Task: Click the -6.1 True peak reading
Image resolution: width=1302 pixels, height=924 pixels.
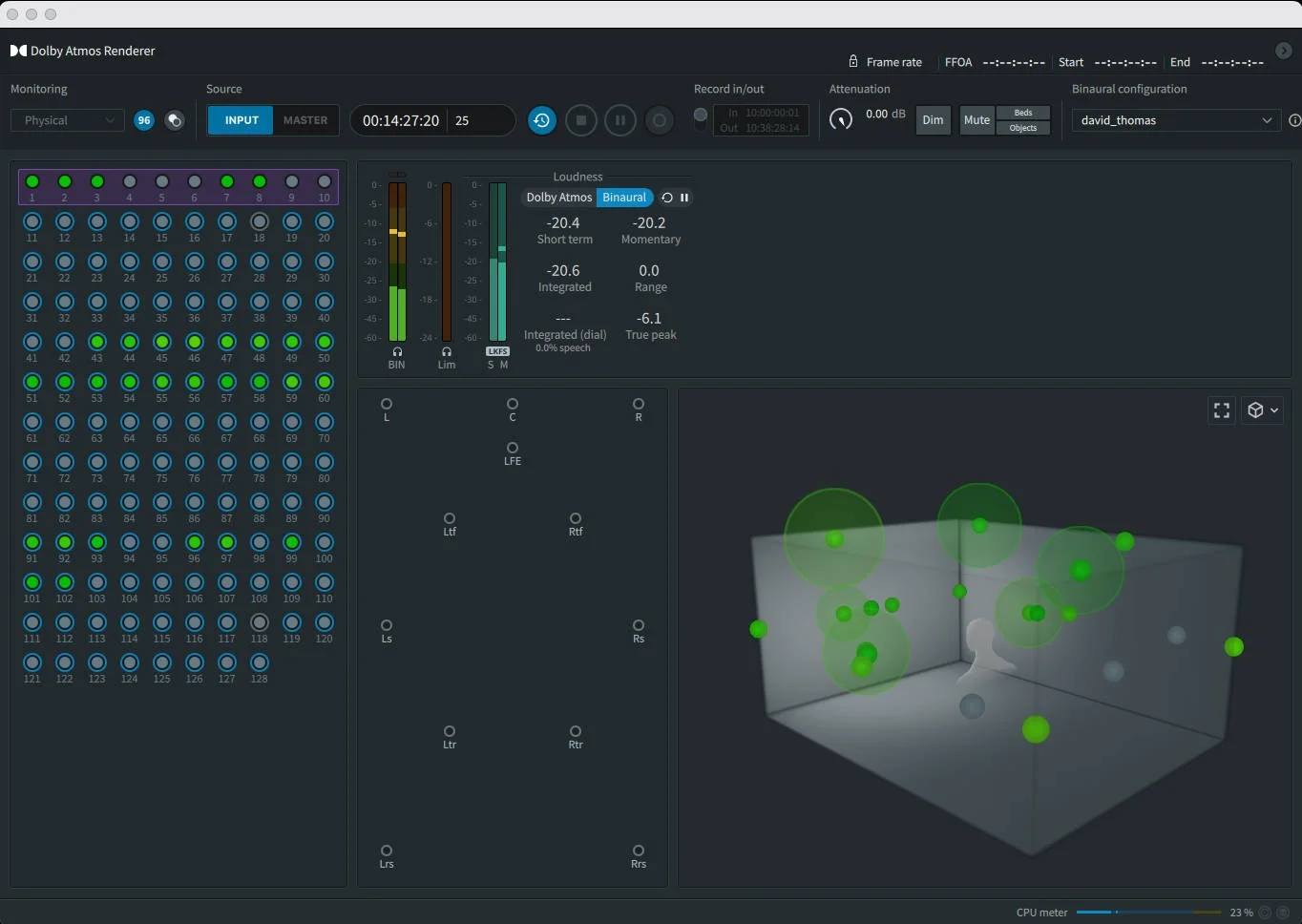Action: click(x=649, y=318)
